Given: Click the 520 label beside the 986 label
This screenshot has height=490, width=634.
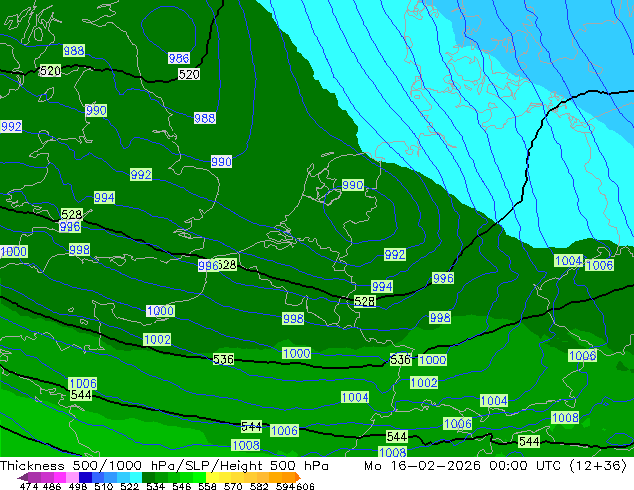Looking at the screenshot, I should [x=189, y=74].
